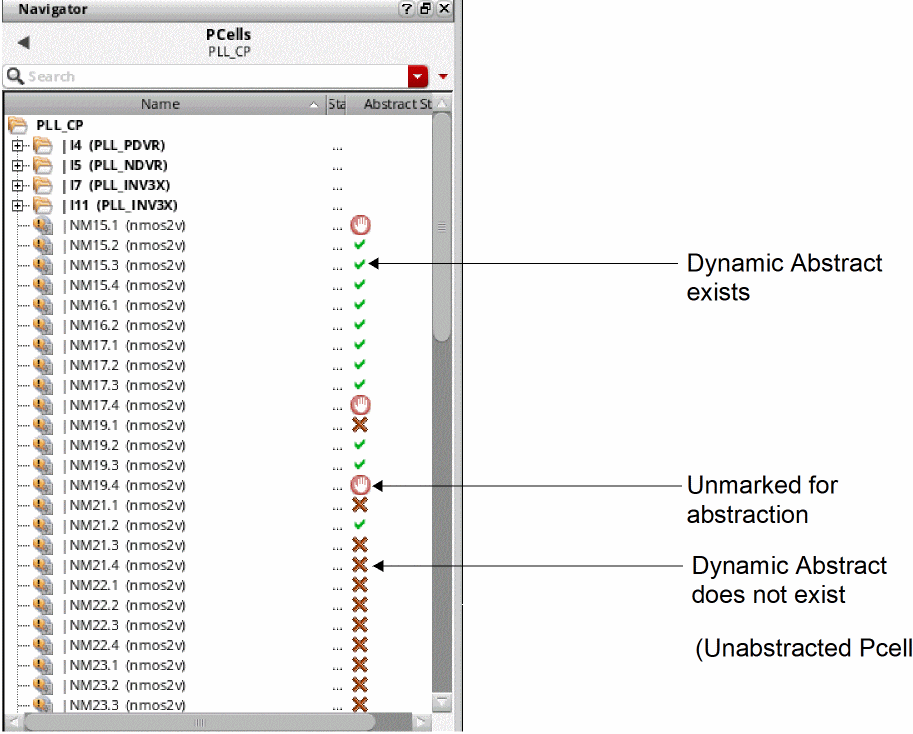Expand the I7 (PLL_INV3X) tree node
The image size is (913, 734).
tap(17, 186)
